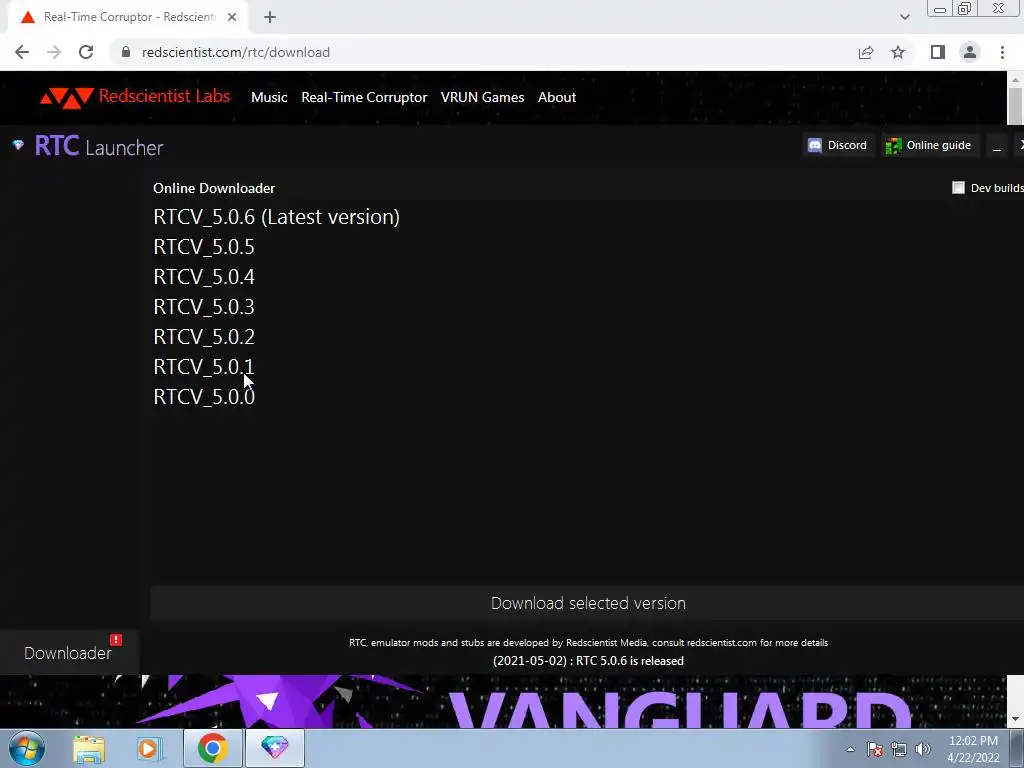Image resolution: width=1024 pixels, height=768 pixels.
Task: Open the share page icon
Action: [866, 52]
